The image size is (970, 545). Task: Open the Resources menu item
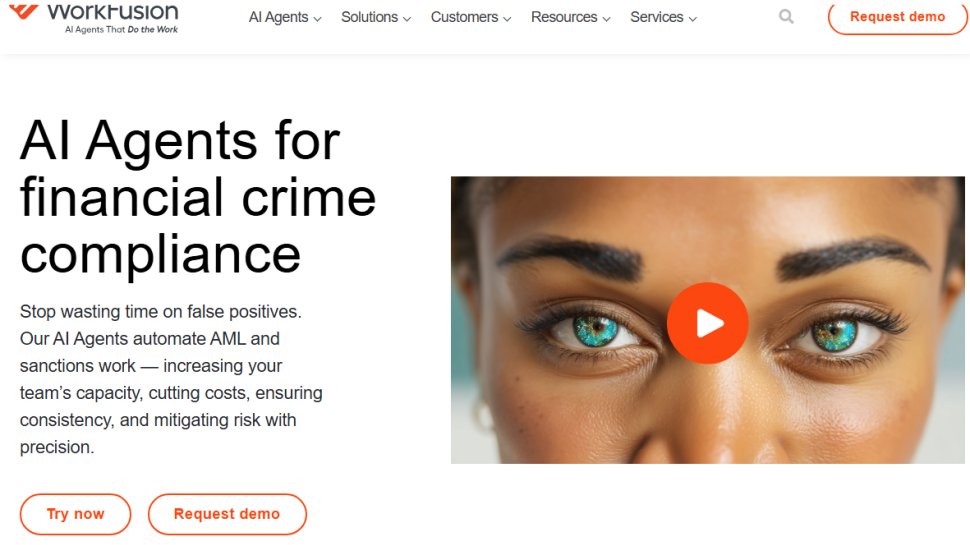tap(564, 17)
